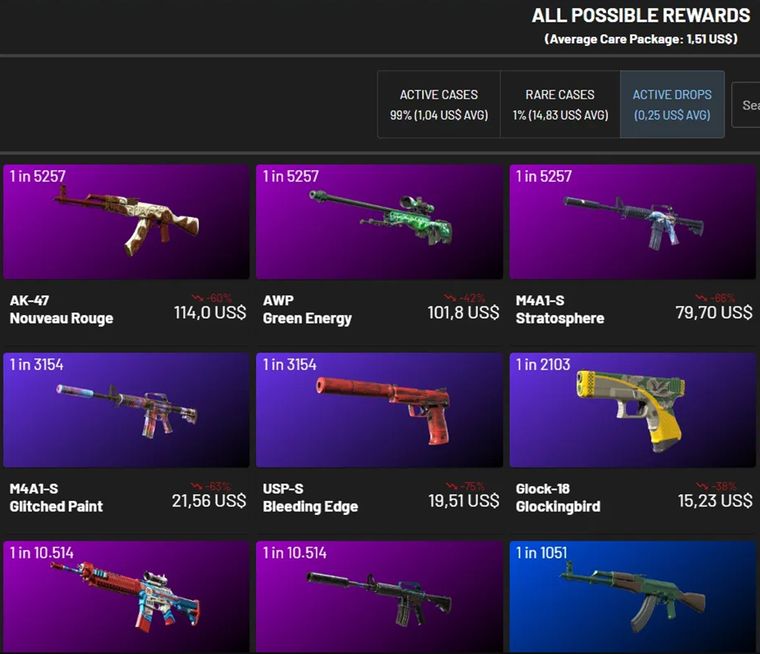Switch to the Active Cases tab
This screenshot has width=760, height=654.
point(439,105)
